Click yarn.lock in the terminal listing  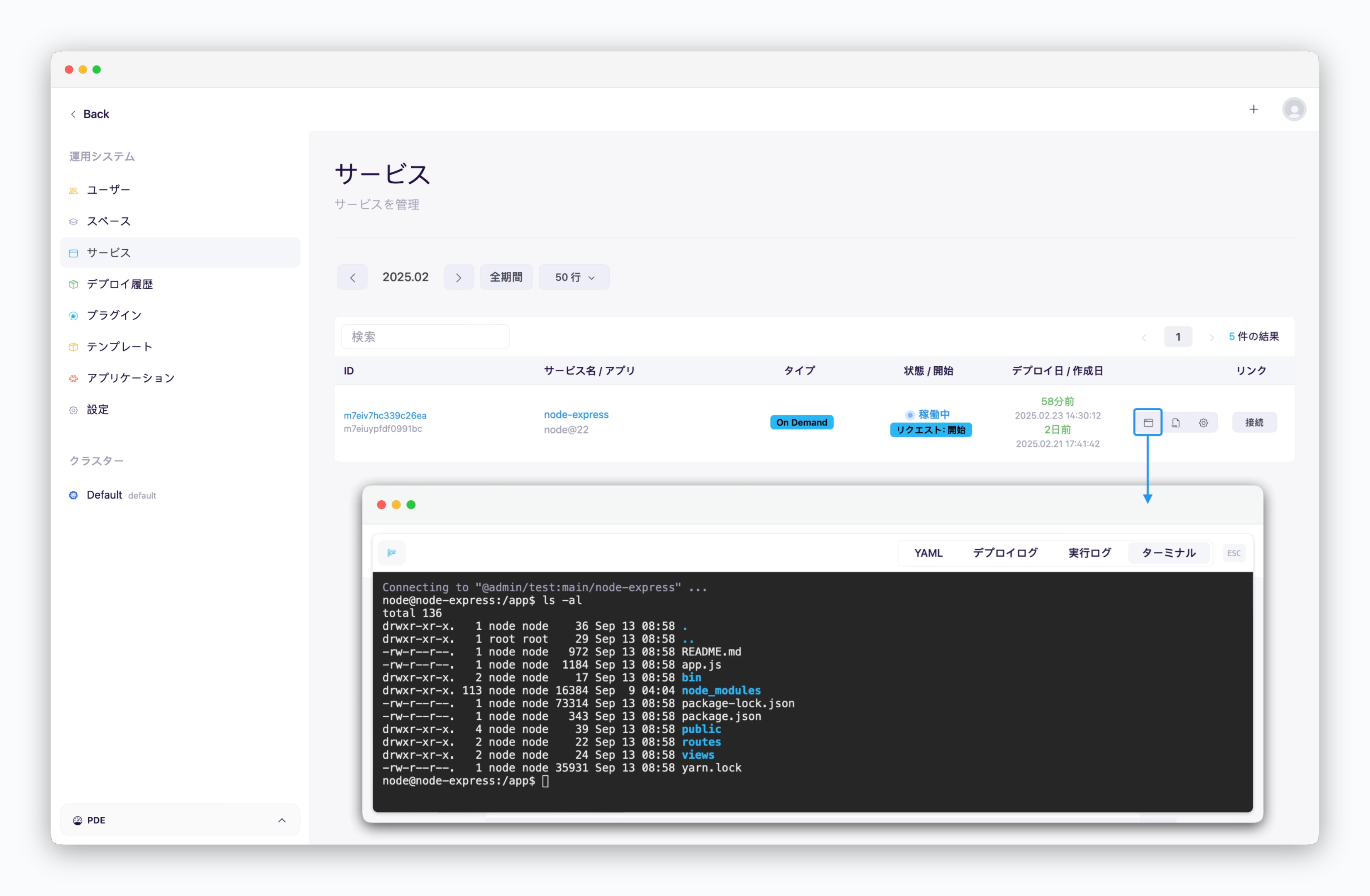pyautogui.click(x=711, y=768)
